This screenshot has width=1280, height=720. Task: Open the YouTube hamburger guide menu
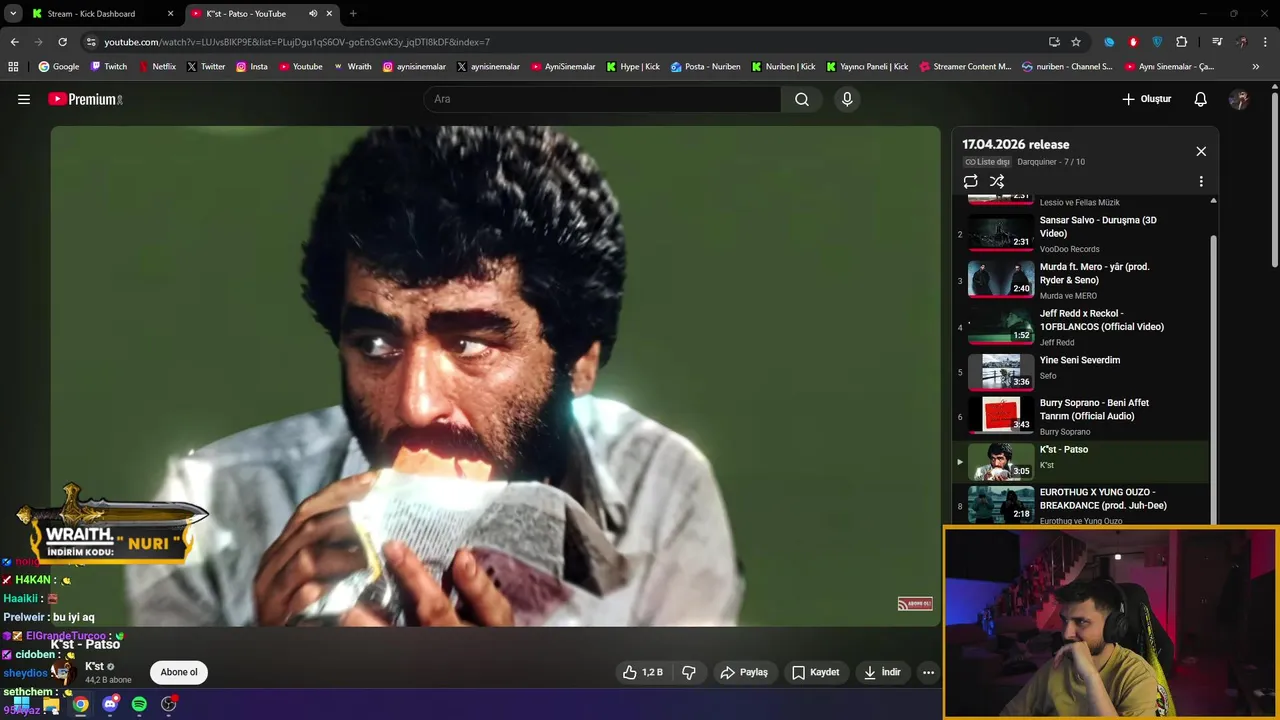(x=24, y=99)
